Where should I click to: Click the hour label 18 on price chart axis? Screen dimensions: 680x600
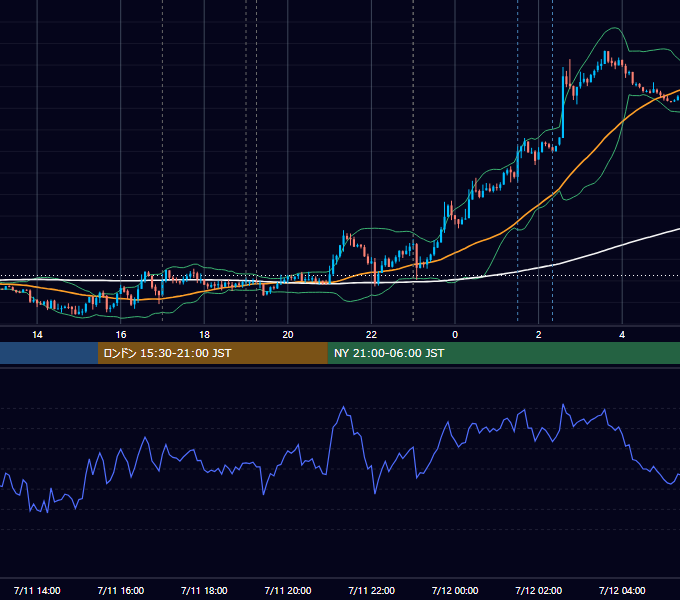[x=204, y=334]
